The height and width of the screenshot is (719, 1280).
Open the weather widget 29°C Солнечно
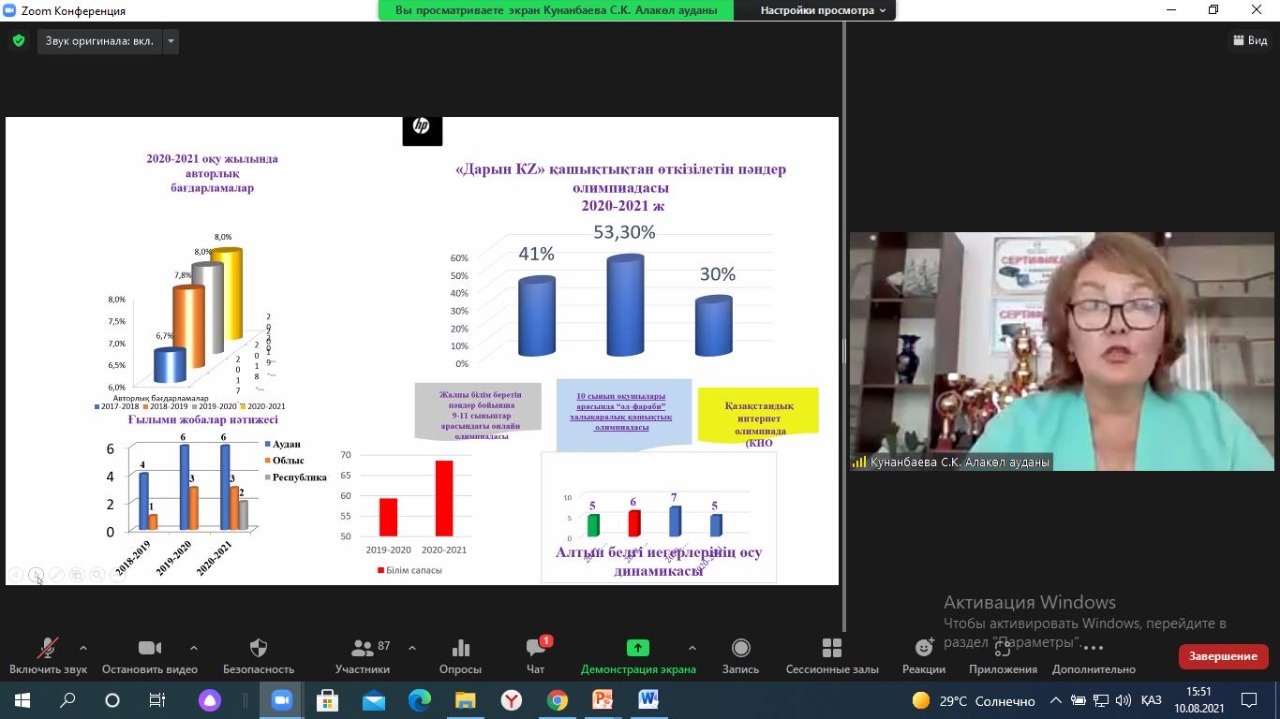click(x=973, y=700)
